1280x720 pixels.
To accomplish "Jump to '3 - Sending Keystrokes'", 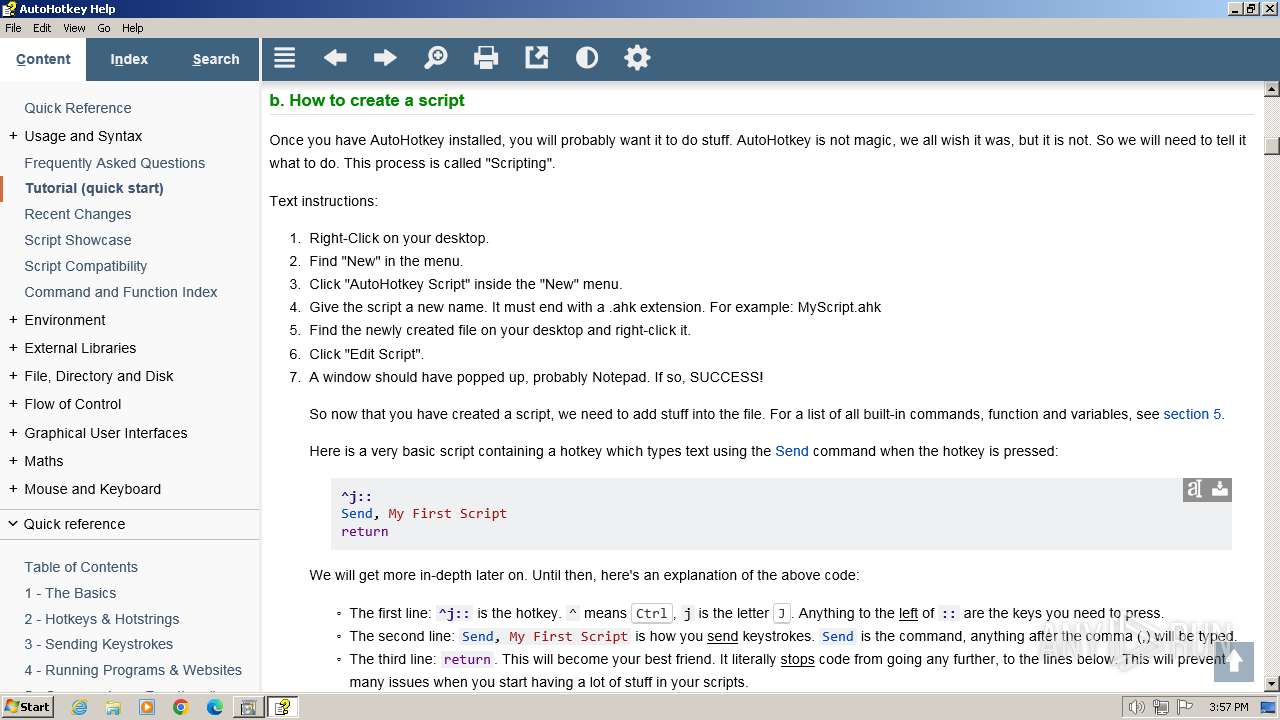I will (x=99, y=644).
